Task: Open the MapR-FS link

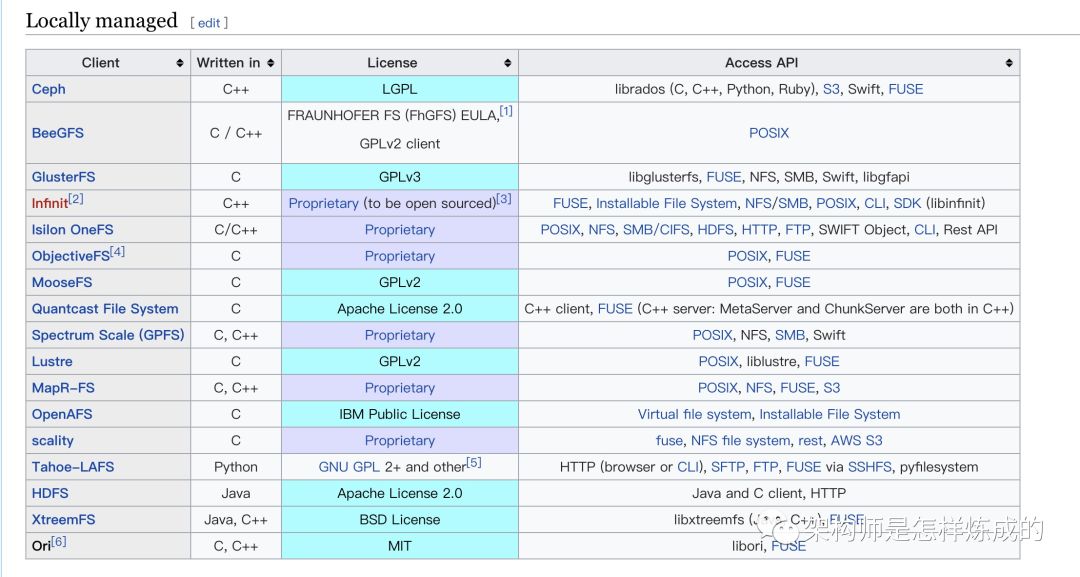Action: click(x=63, y=388)
